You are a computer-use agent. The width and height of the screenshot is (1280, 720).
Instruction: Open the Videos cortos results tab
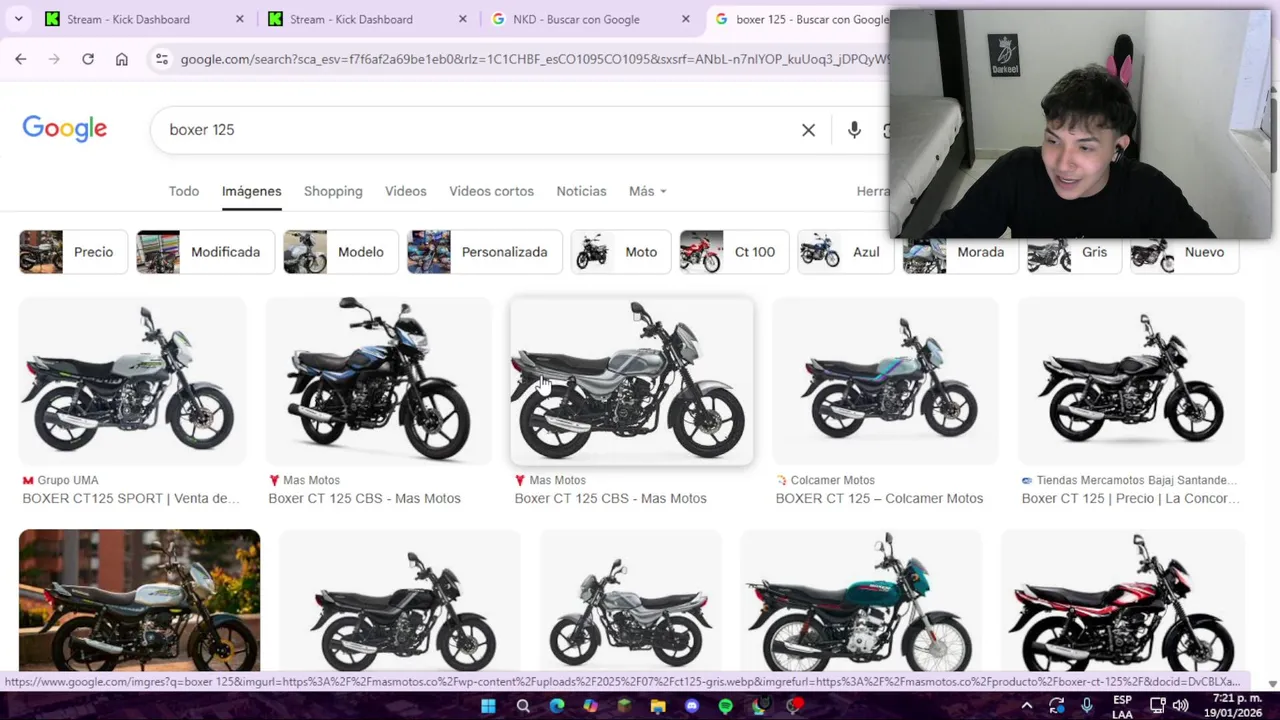coord(491,191)
